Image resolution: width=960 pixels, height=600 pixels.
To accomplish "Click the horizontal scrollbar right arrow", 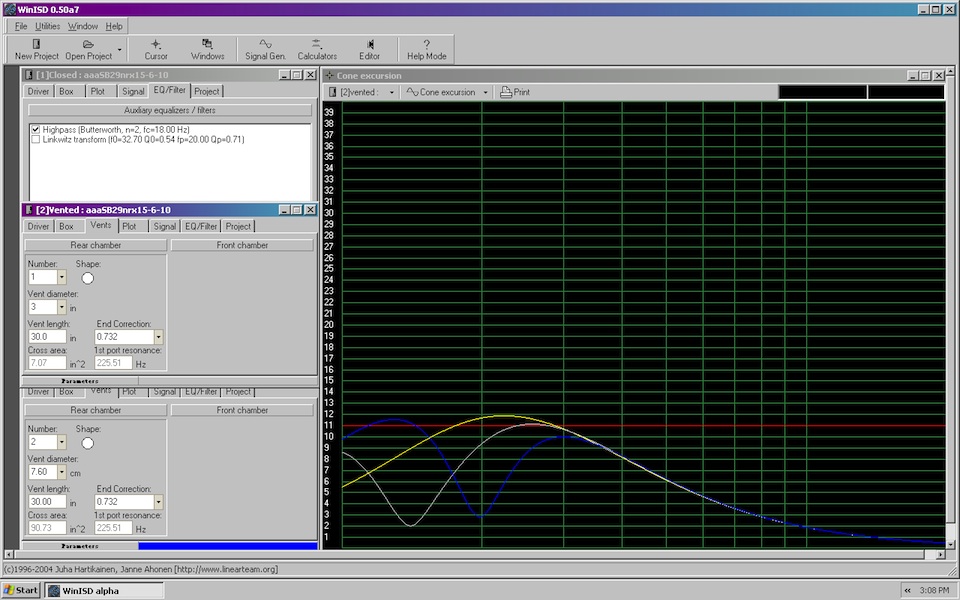I will [940, 554].
